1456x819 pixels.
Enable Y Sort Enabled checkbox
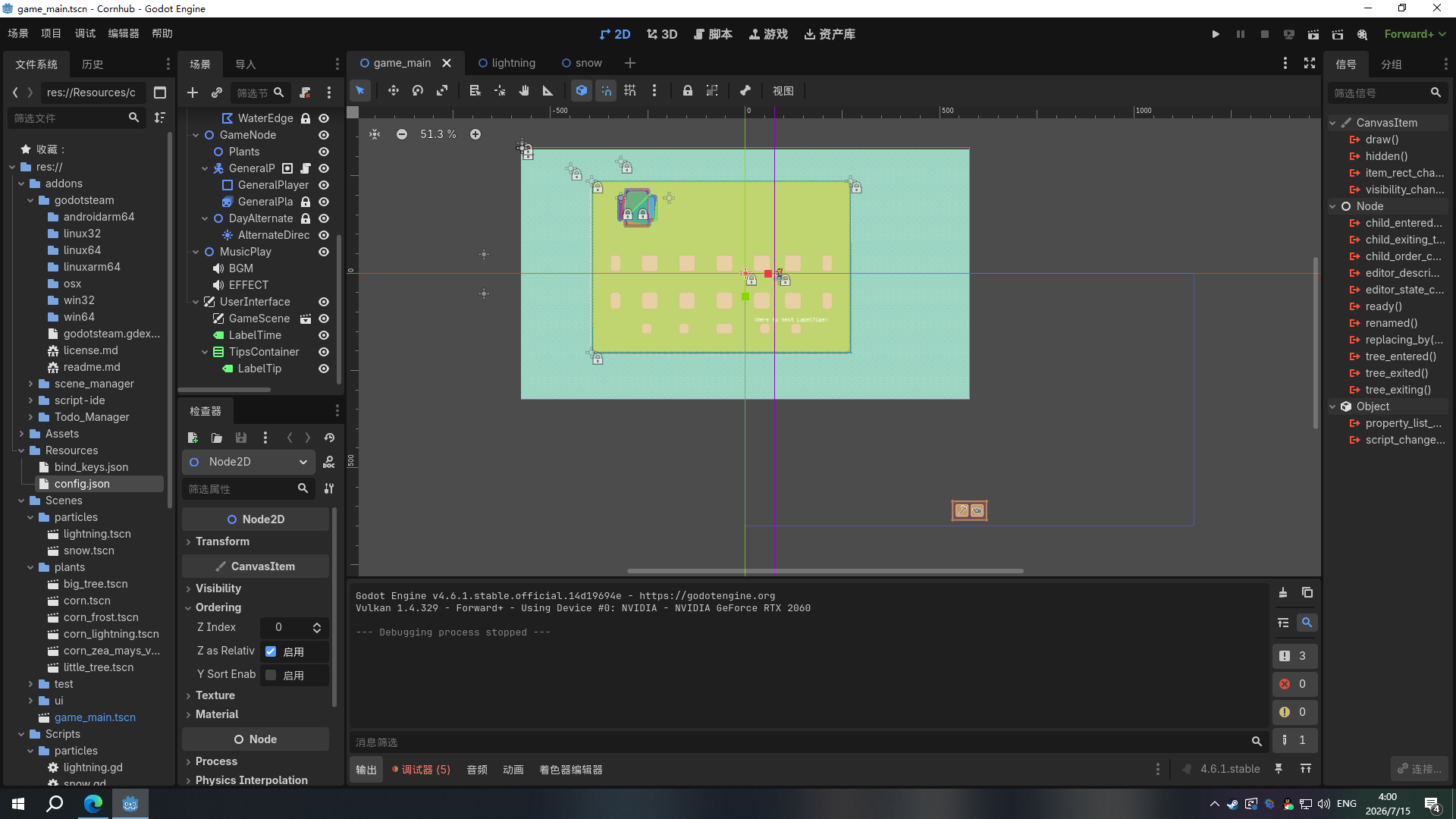[x=271, y=675]
